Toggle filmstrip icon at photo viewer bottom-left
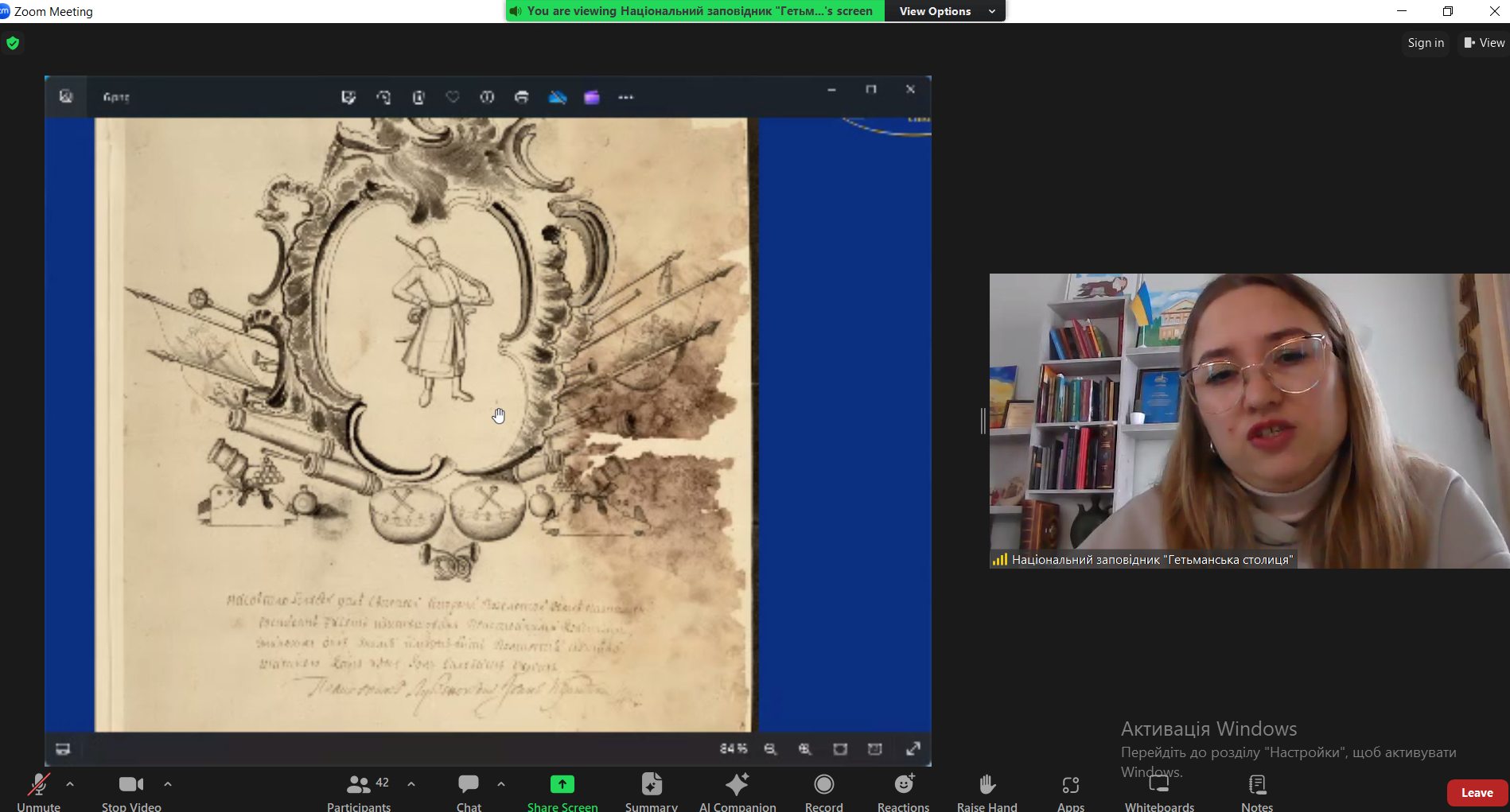This screenshot has height=812, width=1510. (x=63, y=748)
